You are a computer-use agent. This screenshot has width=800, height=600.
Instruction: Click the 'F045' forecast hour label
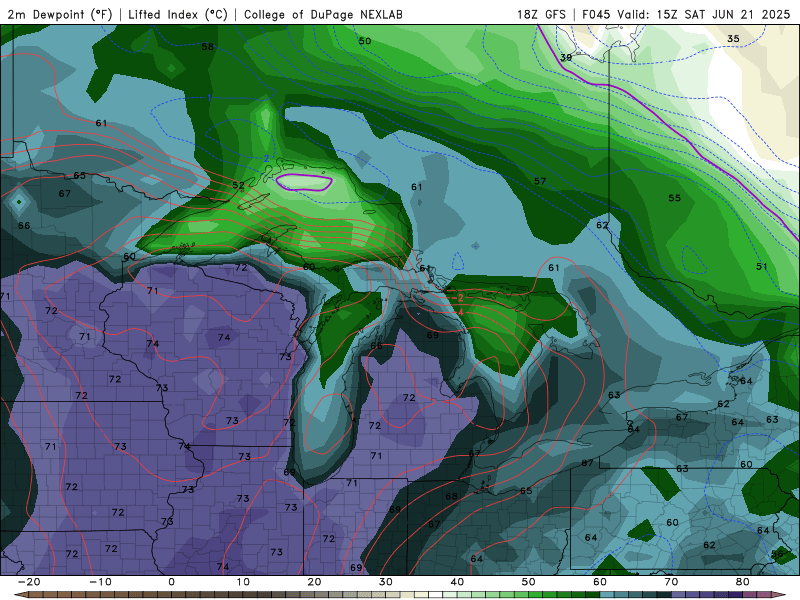596,14
